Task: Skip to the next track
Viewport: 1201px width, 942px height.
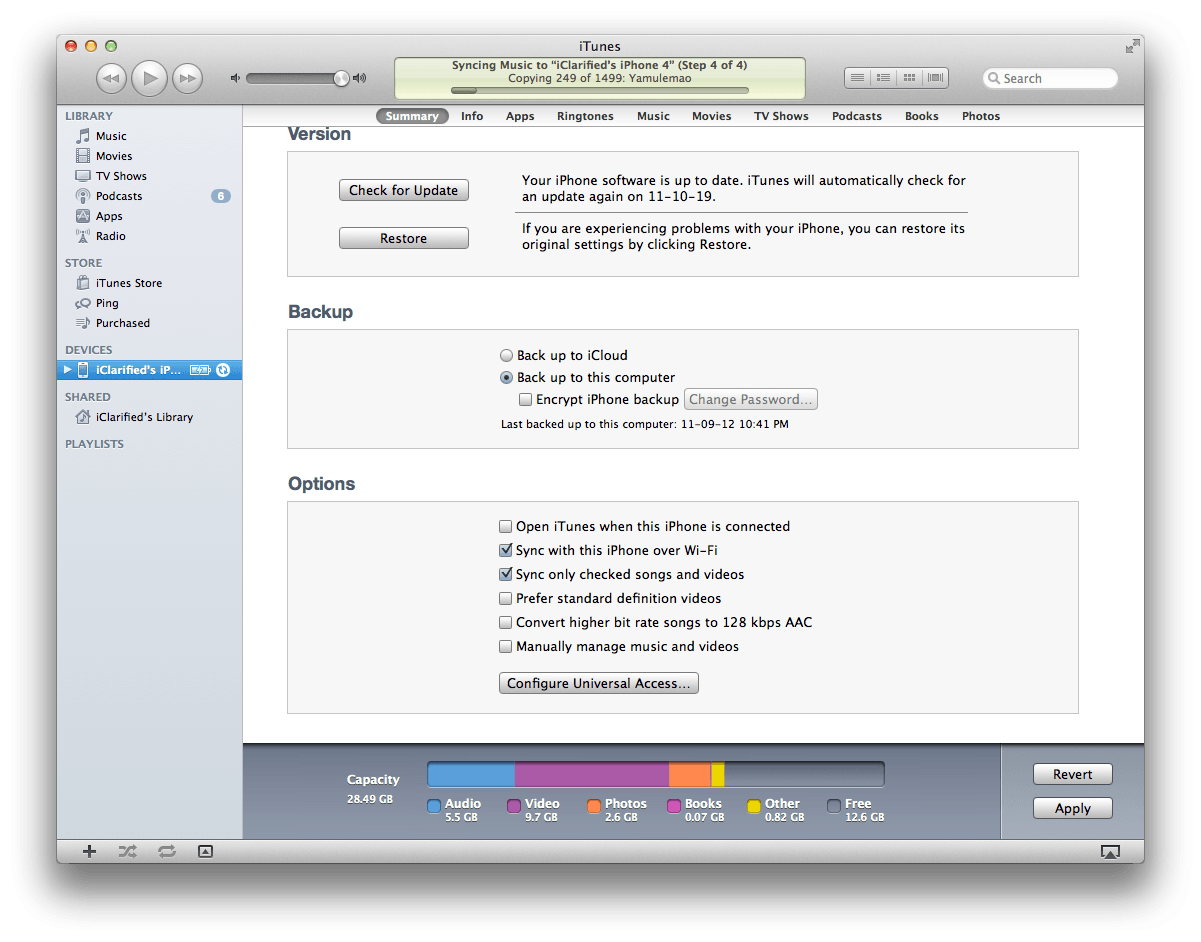Action: pyautogui.click(x=187, y=78)
